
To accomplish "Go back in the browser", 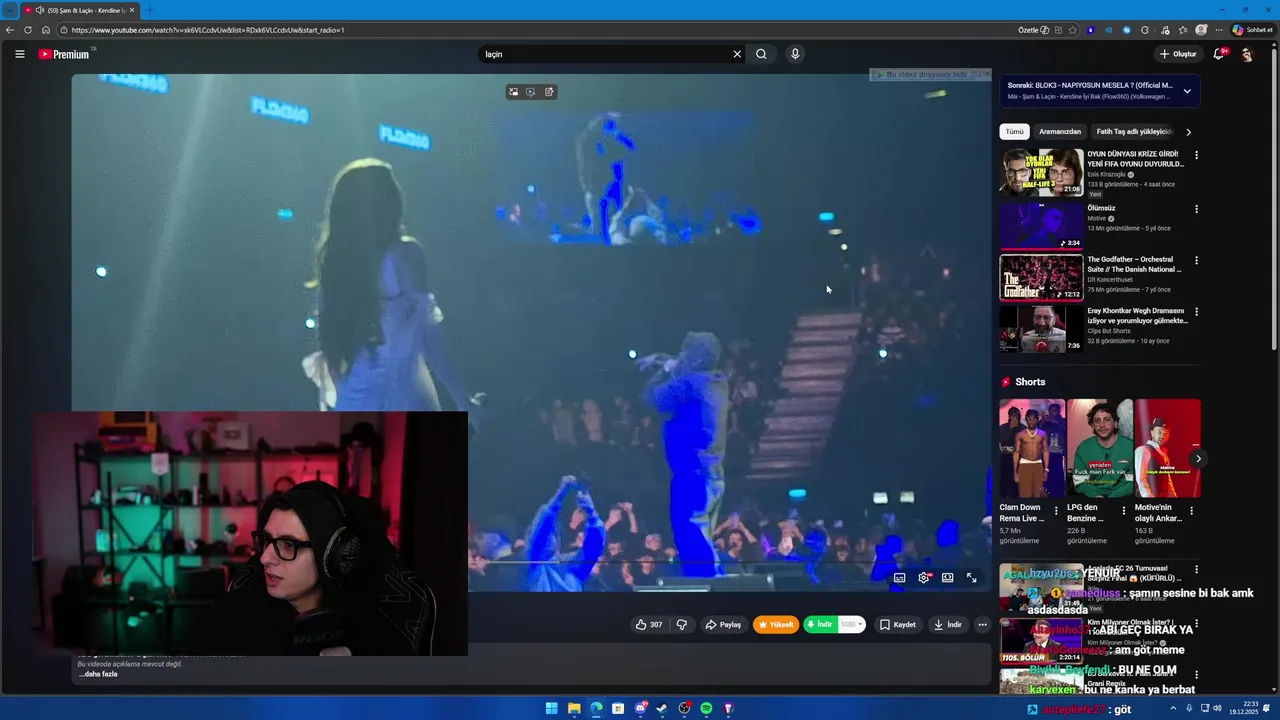I will coord(10,30).
